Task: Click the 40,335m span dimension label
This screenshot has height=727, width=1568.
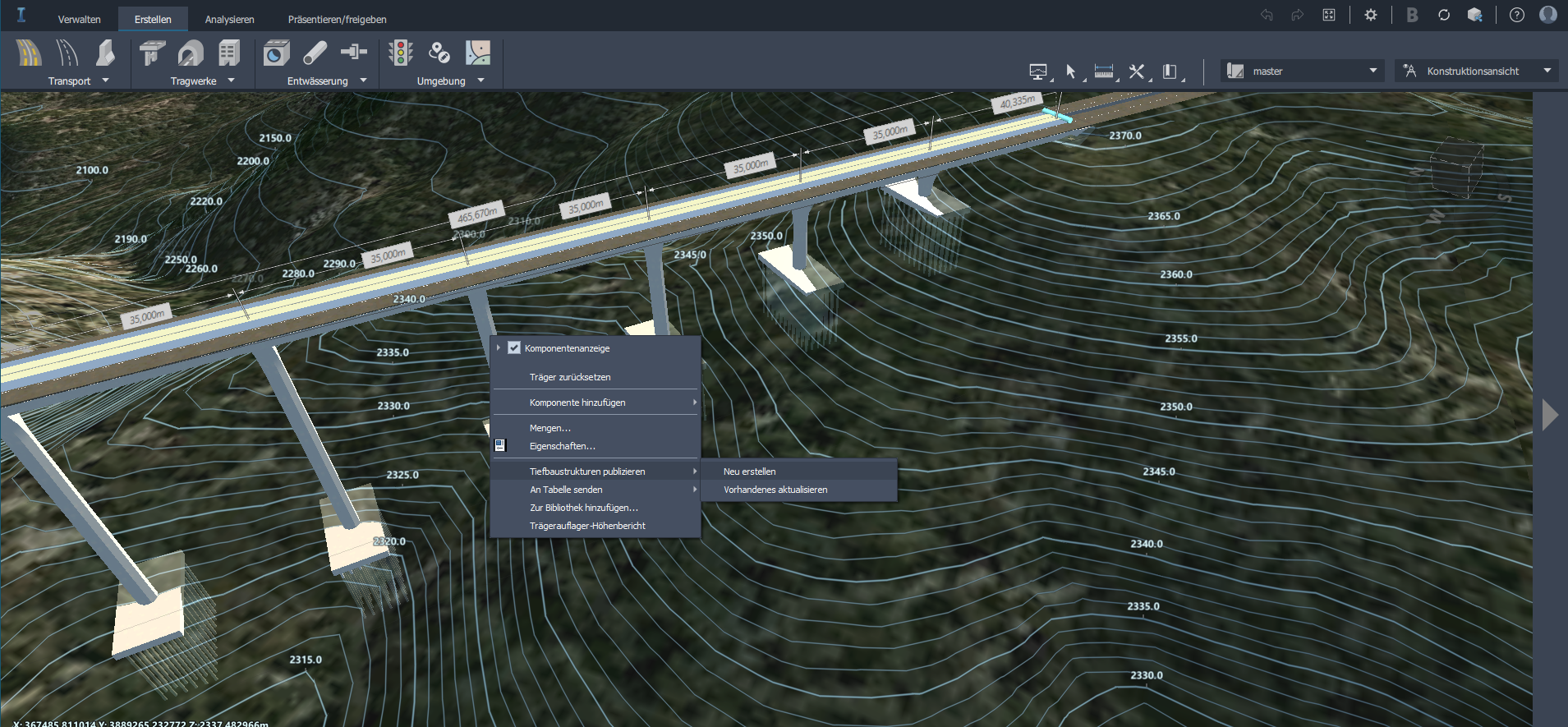Action: click(1018, 102)
